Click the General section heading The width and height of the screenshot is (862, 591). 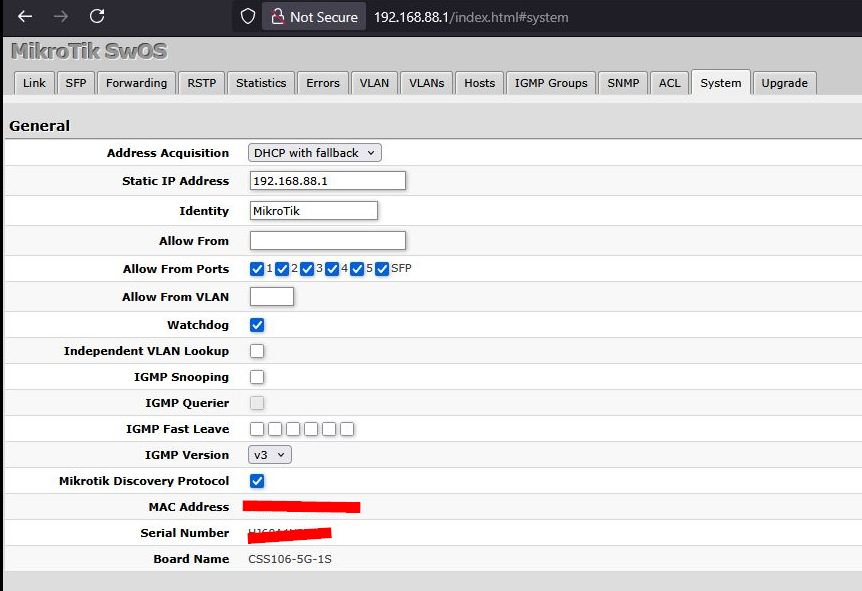40,126
